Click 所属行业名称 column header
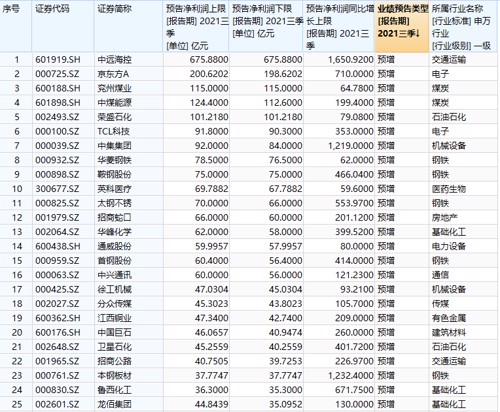The height and width of the screenshot is (412, 500). click(464, 26)
